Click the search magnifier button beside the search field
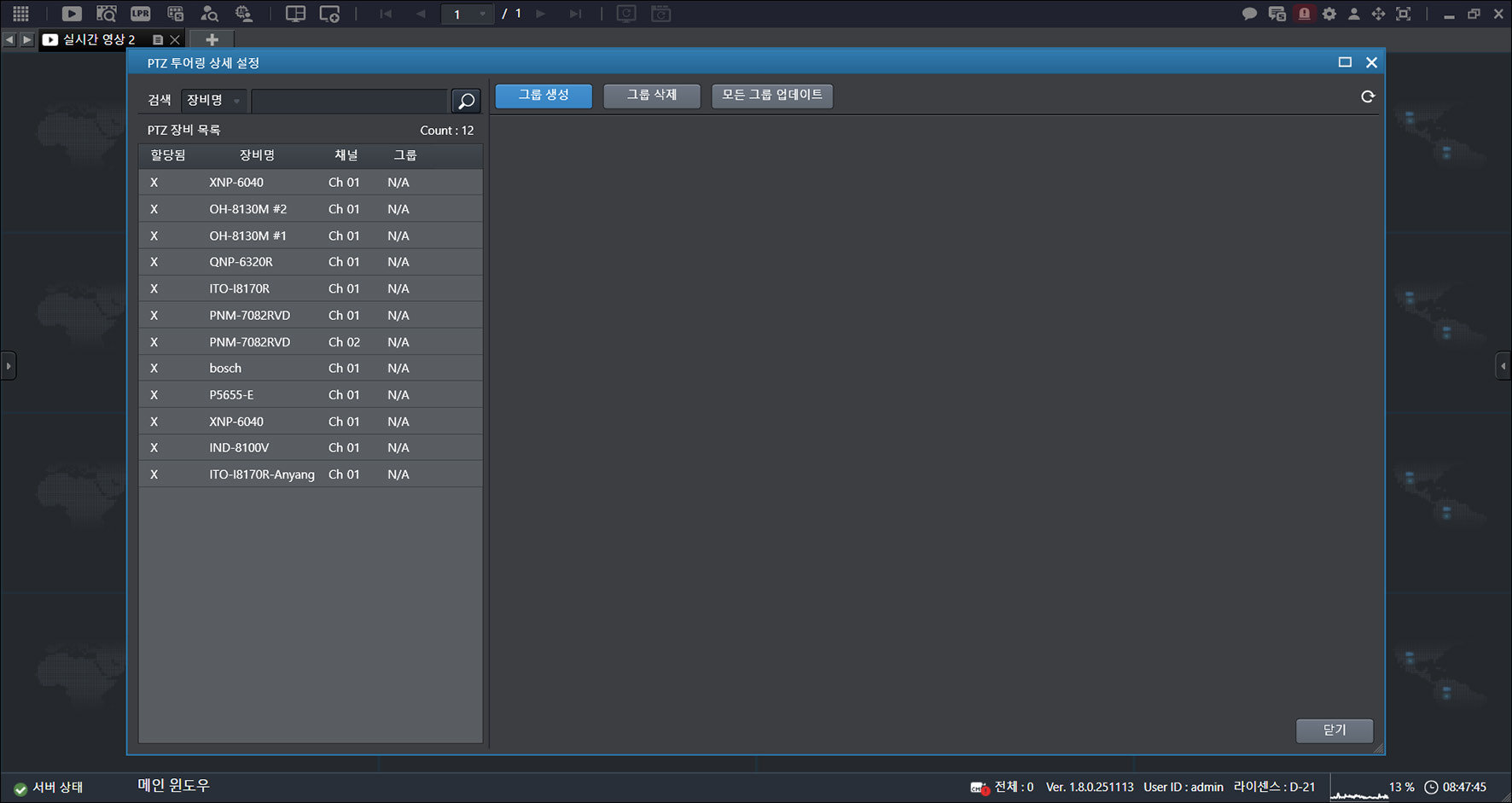This screenshot has width=1512, height=803. click(466, 101)
